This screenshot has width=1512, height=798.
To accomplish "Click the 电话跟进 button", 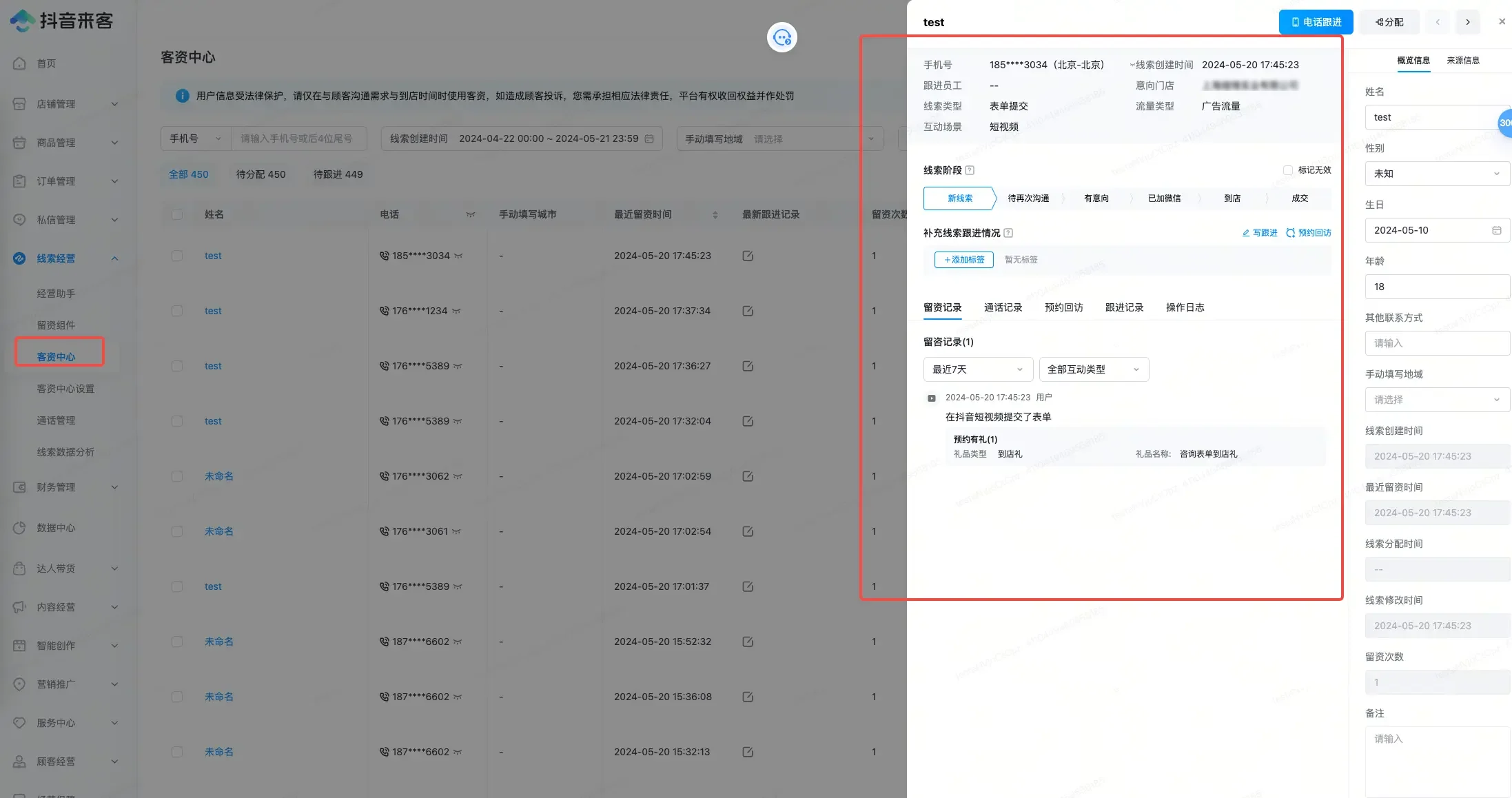I will click(1316, 22).
